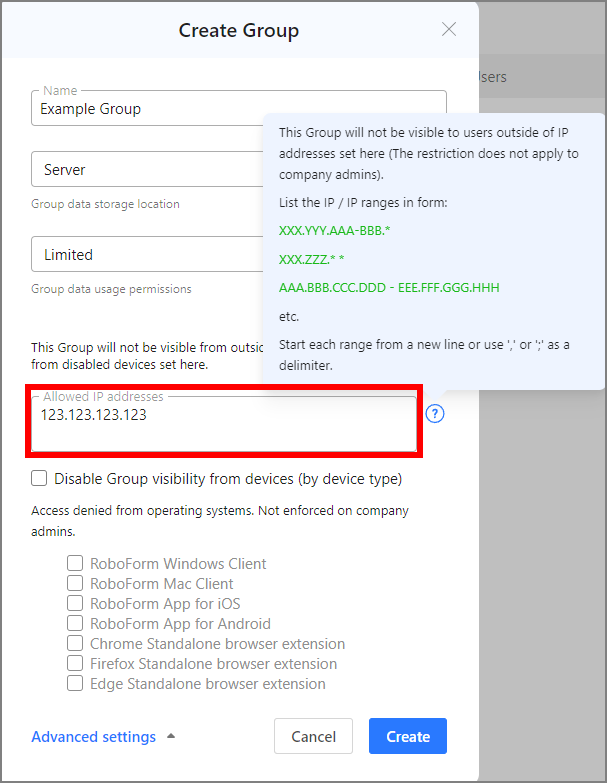Image resolution: width=607 pixels, height=783 pixels.
Task: Enable Disable Group visibility from devices checkbox
Action: [x=39, y=479]
